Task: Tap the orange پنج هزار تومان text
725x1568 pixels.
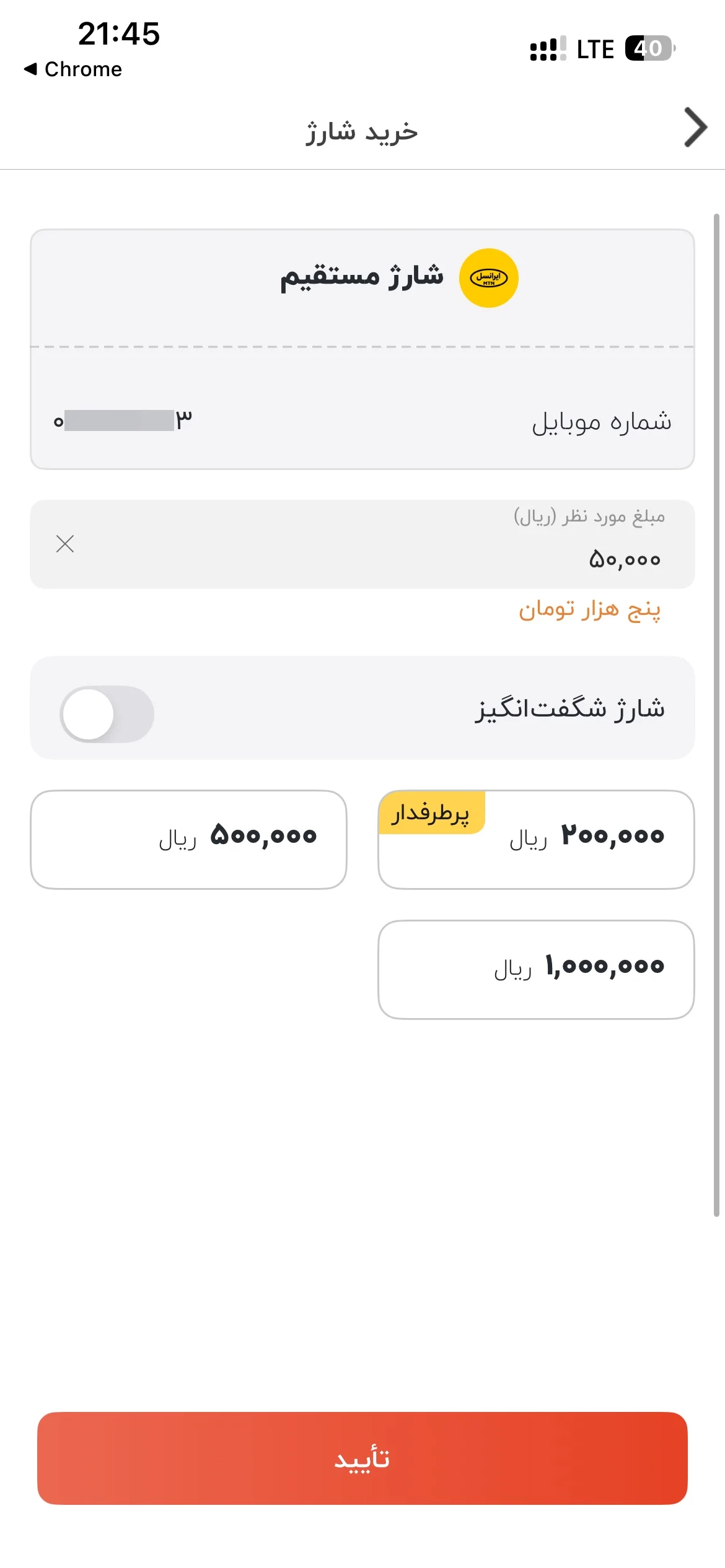Action: 589,611
